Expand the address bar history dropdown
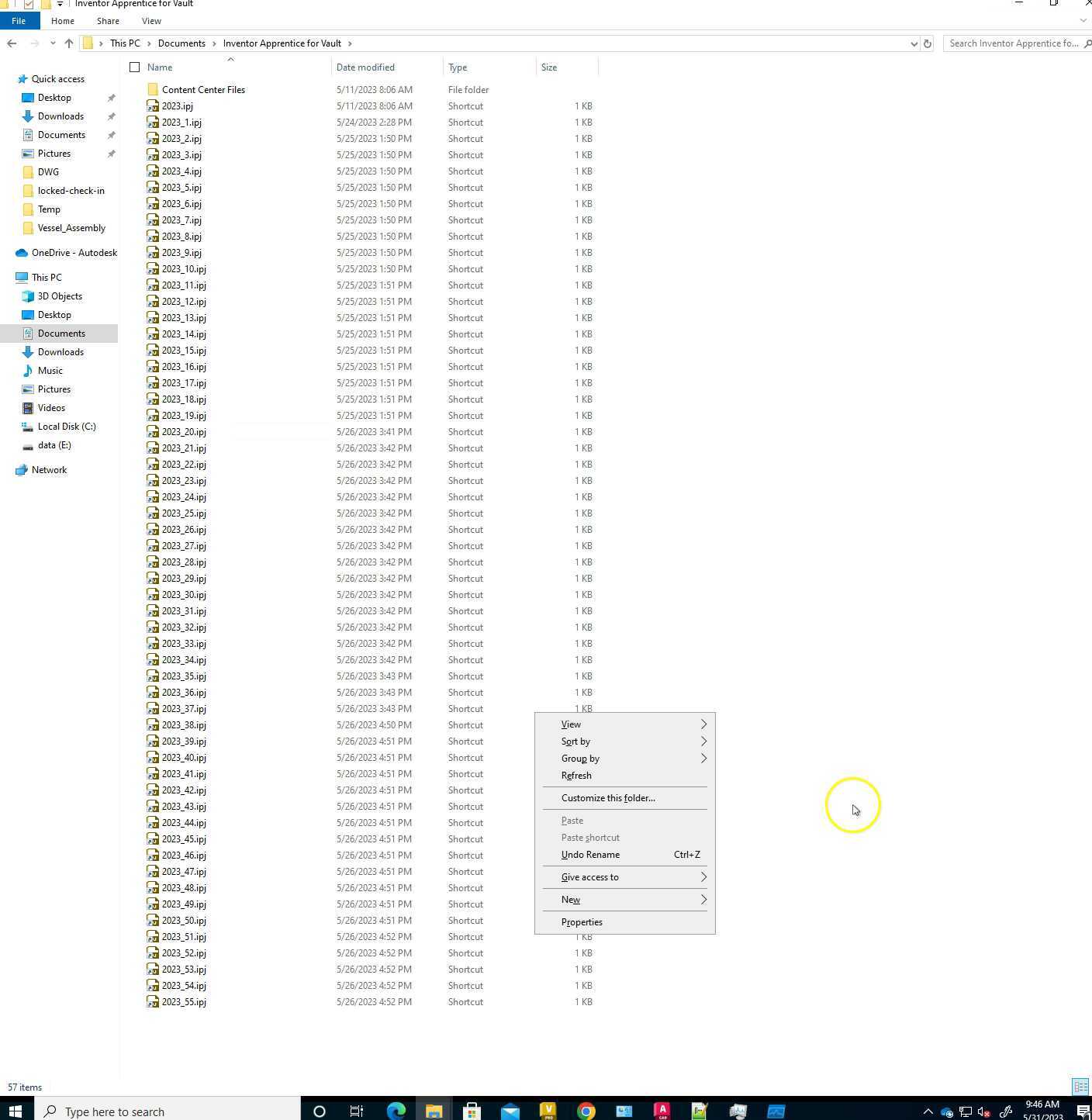Image resolution: width=1092 pixels, height=1120 pixels. click(913, 43)
